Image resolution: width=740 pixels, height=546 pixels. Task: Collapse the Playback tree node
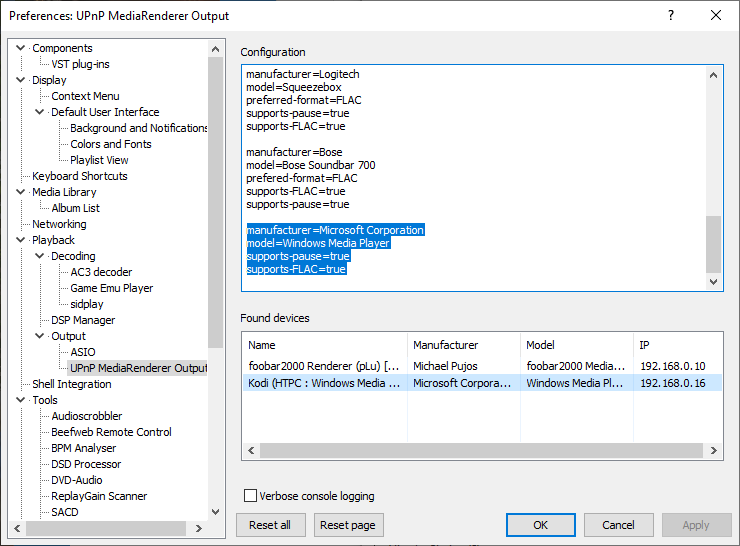[x=20, y=240]
